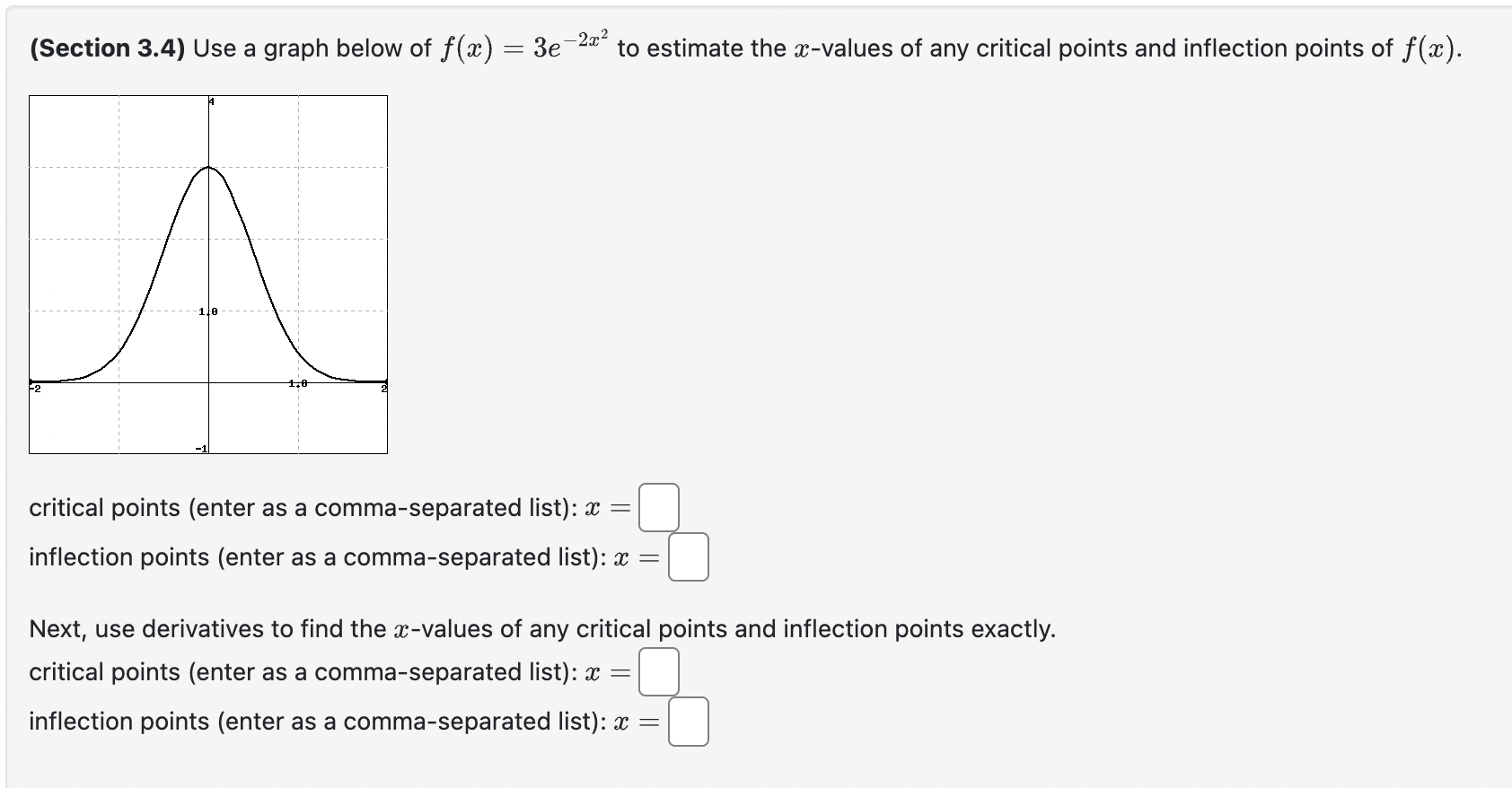Click the equals sign before the first answer box
The height and width of the screenshot is (788, 1512).
click(621, 508)
